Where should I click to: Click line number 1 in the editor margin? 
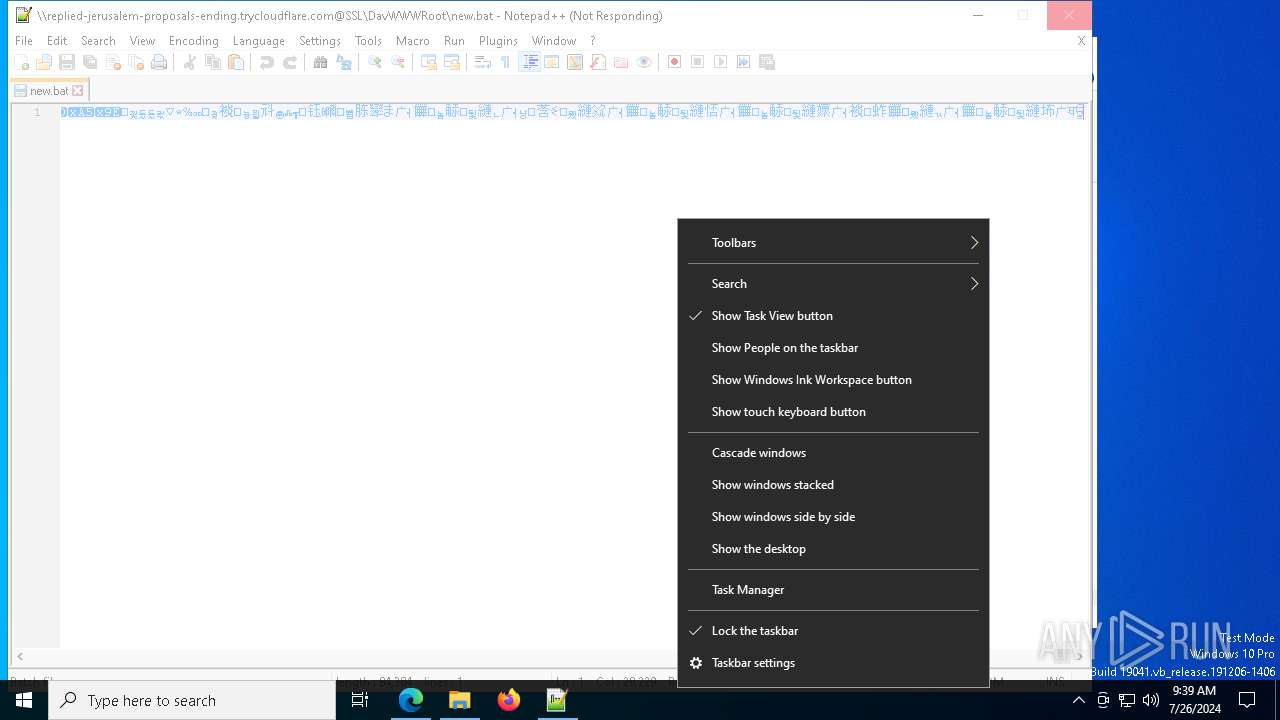point(37,112)
